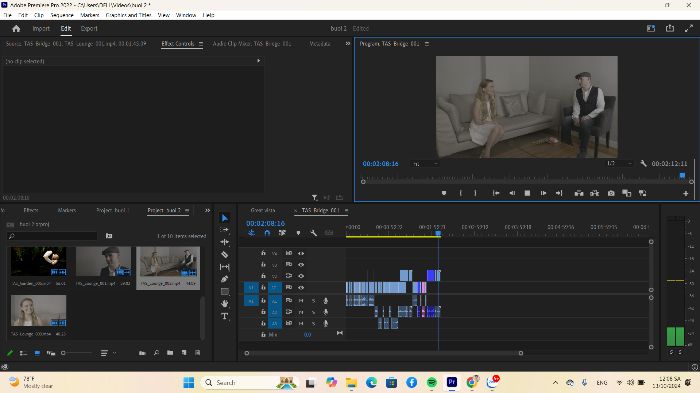Select the Pen tool in the tools panel
This screenshot has width=700, height=393.
pyautogui.click(x=225, y=279)
